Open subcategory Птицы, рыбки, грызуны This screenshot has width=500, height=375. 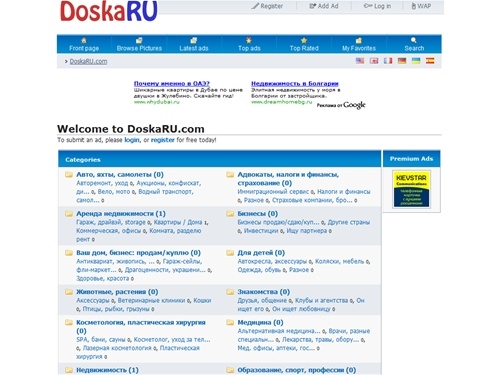(116, 309)
